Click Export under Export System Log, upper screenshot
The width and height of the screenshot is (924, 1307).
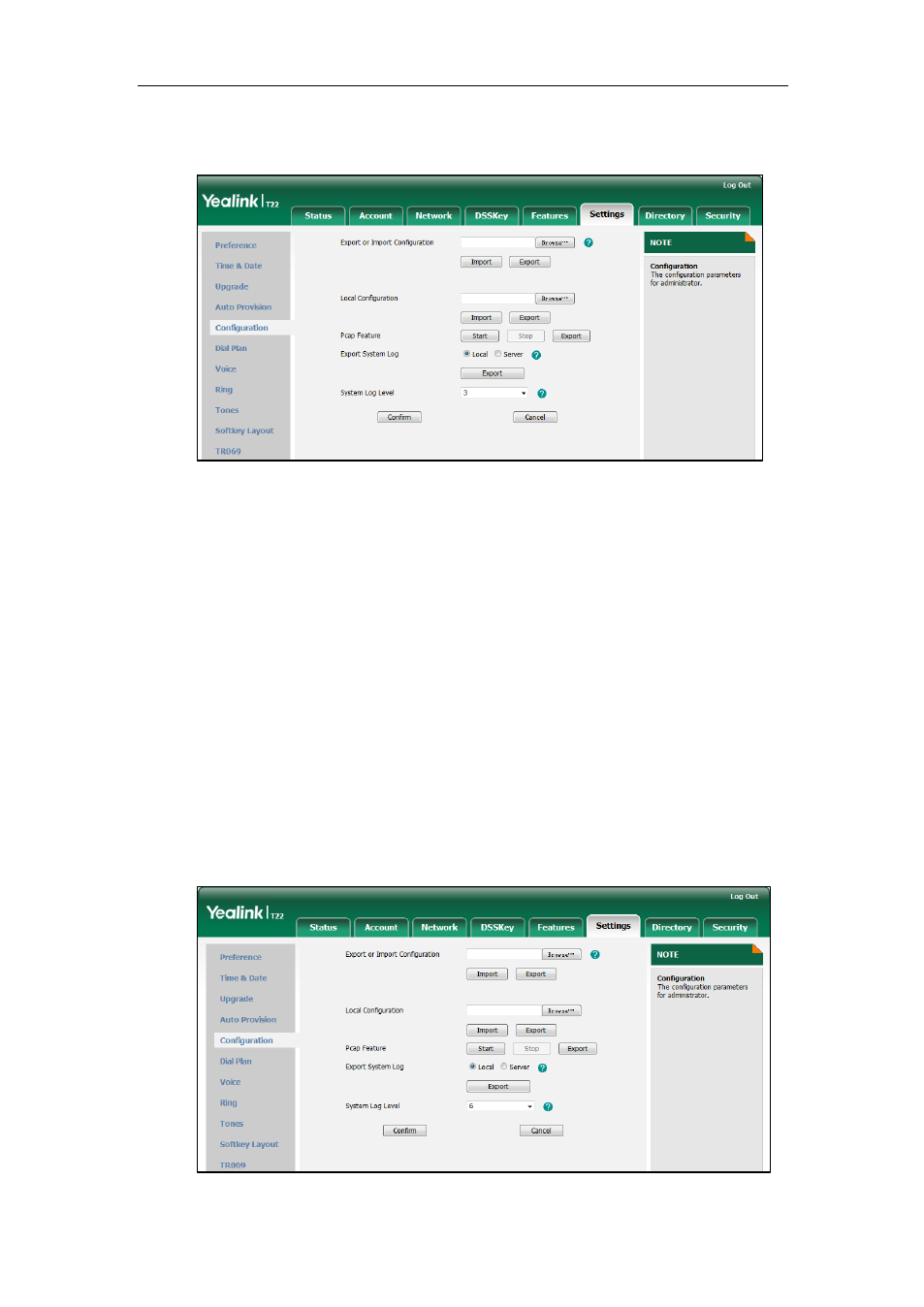[x=493, y=373]
